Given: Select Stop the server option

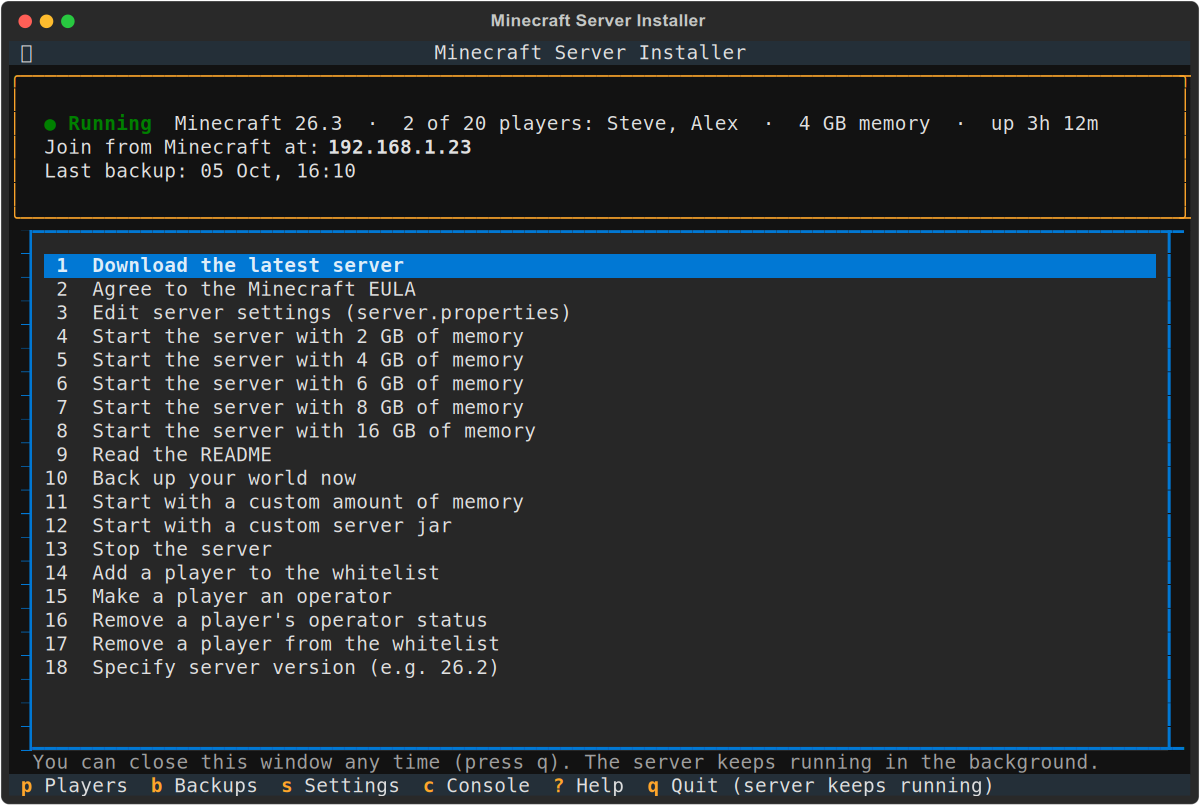Looking at the screenshot, I should pyautogui.click(x=600, y=550).
